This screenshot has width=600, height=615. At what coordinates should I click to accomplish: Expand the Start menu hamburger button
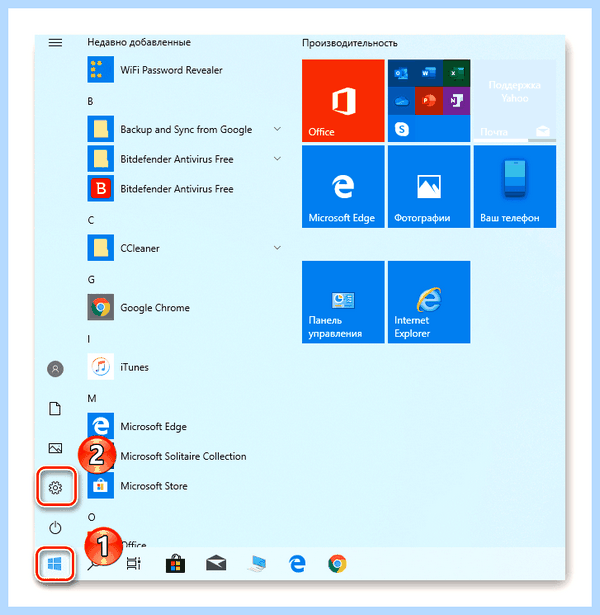pyautogui.click(x=55, y=42)
